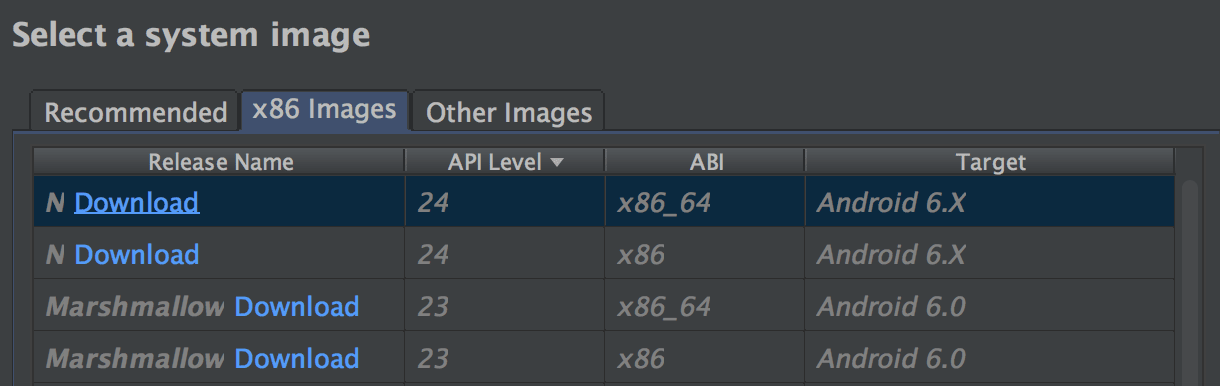Click API level 23 cell for Marshmallow x86_64
Image resolution: width=1220 pixels, height=386 pixels.
tap(433, 306)
